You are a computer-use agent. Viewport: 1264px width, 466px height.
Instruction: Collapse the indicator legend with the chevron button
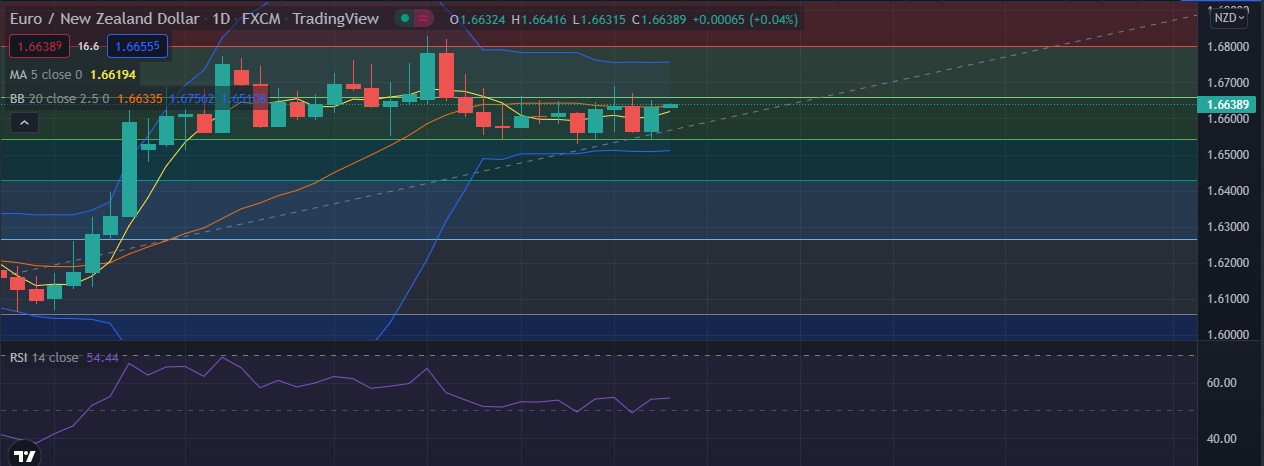pyautogui.click(x=24, y=123)
